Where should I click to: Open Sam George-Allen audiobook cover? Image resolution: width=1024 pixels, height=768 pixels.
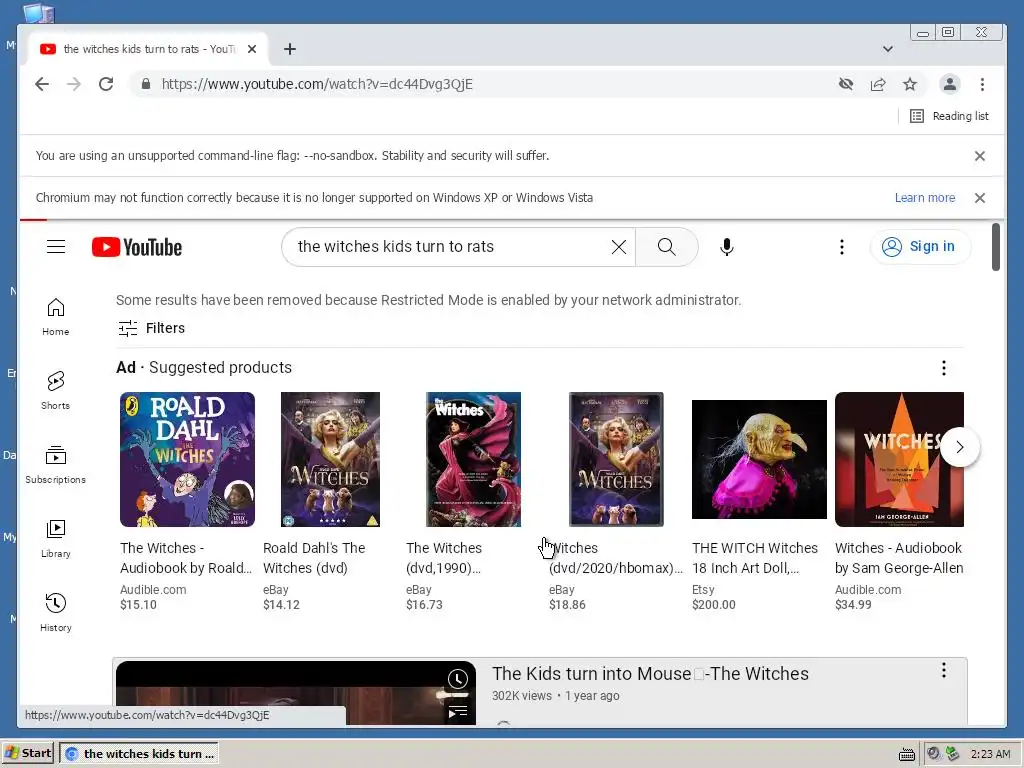click(x=899, y=459)
